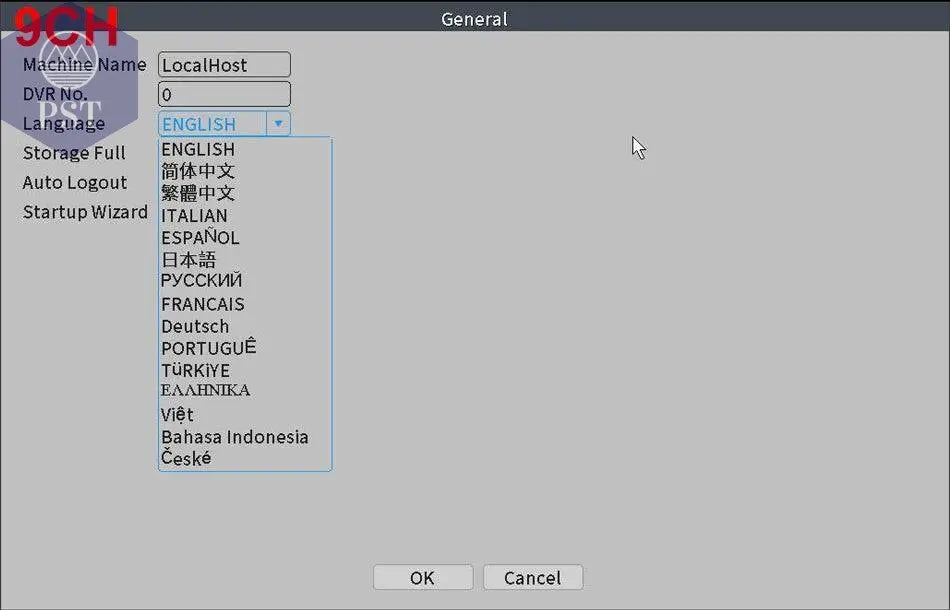Click the OK button
The height and width of the screenshot is (610, 950).
coord(423,577)
